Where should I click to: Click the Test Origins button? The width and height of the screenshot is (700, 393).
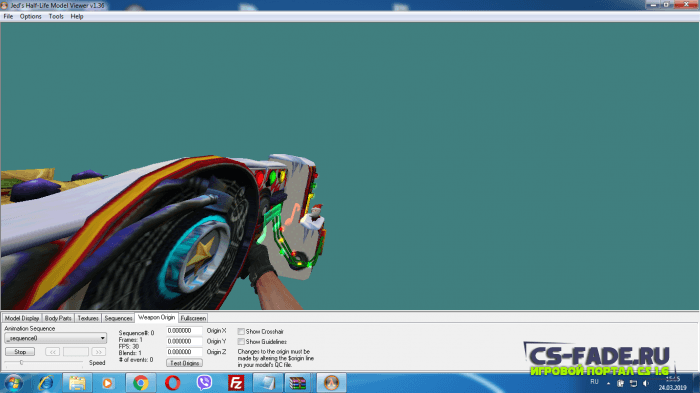point(184,363)
